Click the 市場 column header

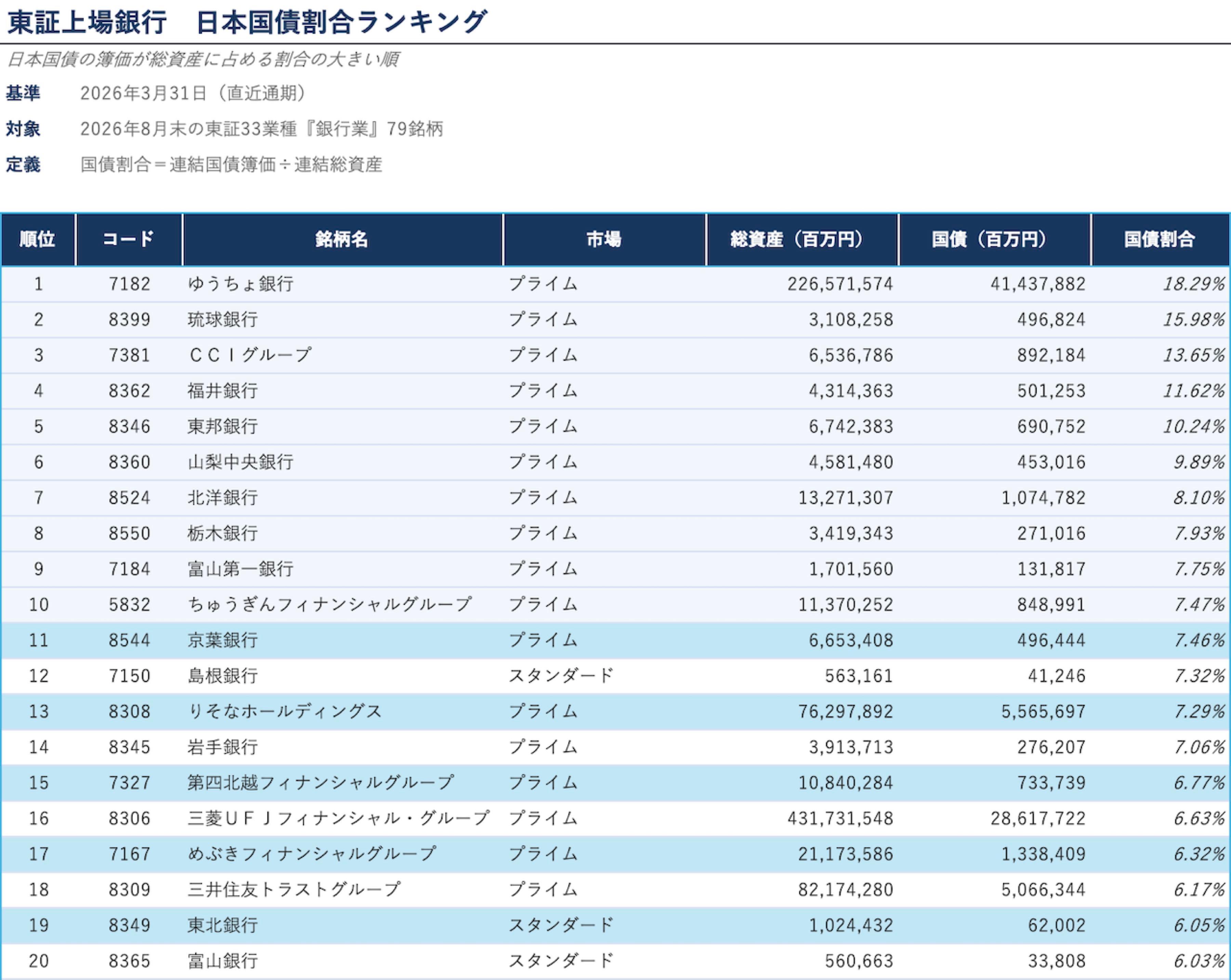pyautogui.click(x=604, y=239)
